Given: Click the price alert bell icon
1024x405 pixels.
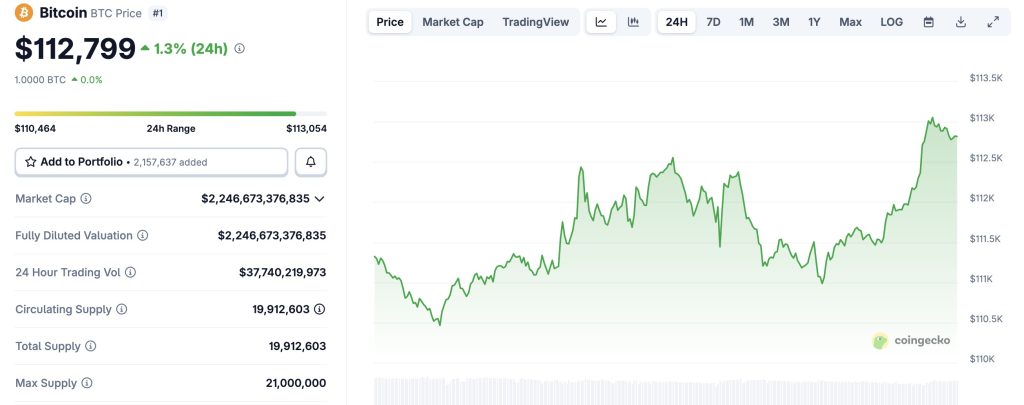Looking at the screenshot, I should [310, 161].
